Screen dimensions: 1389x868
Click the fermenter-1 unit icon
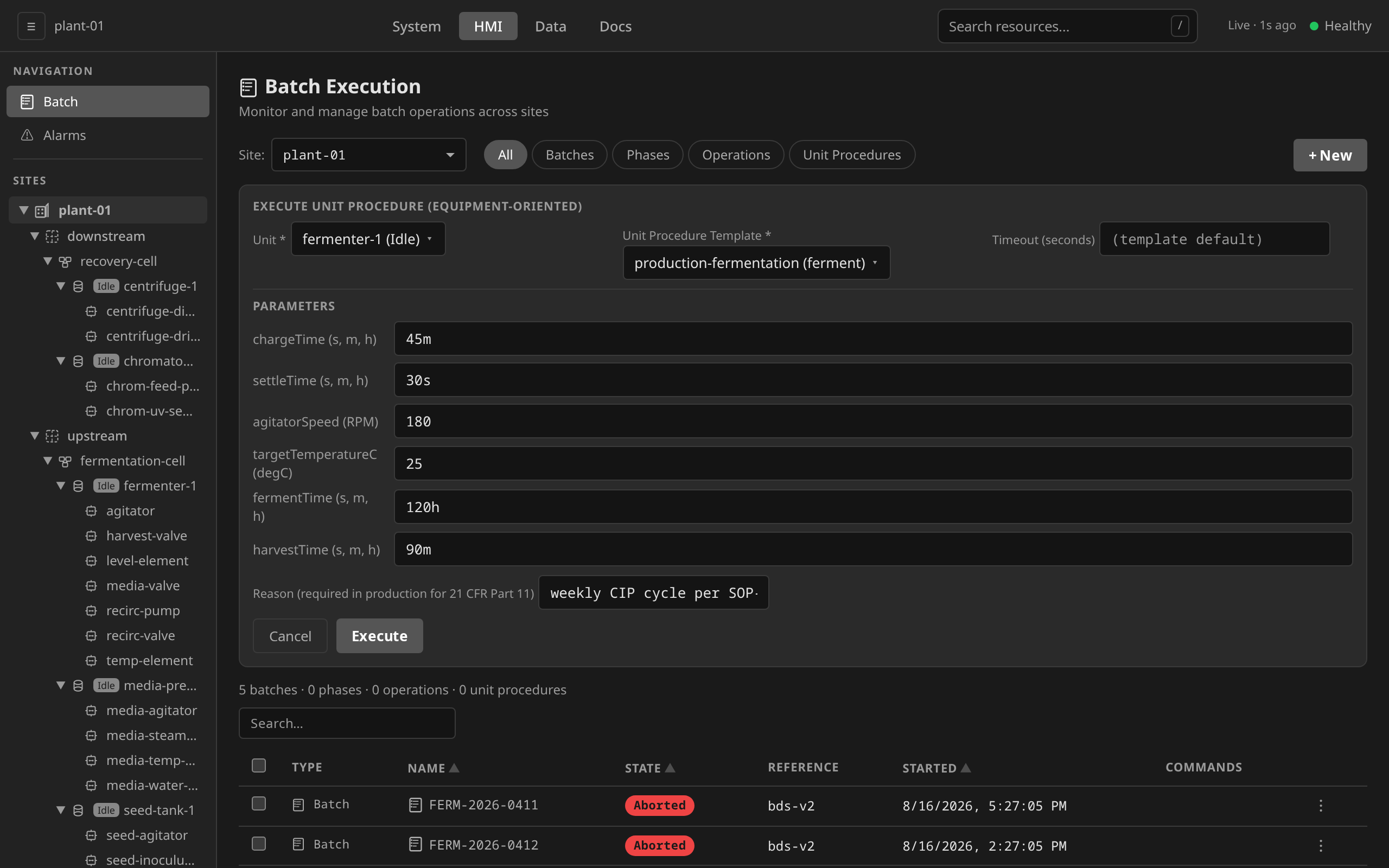(x=78, y=486)
